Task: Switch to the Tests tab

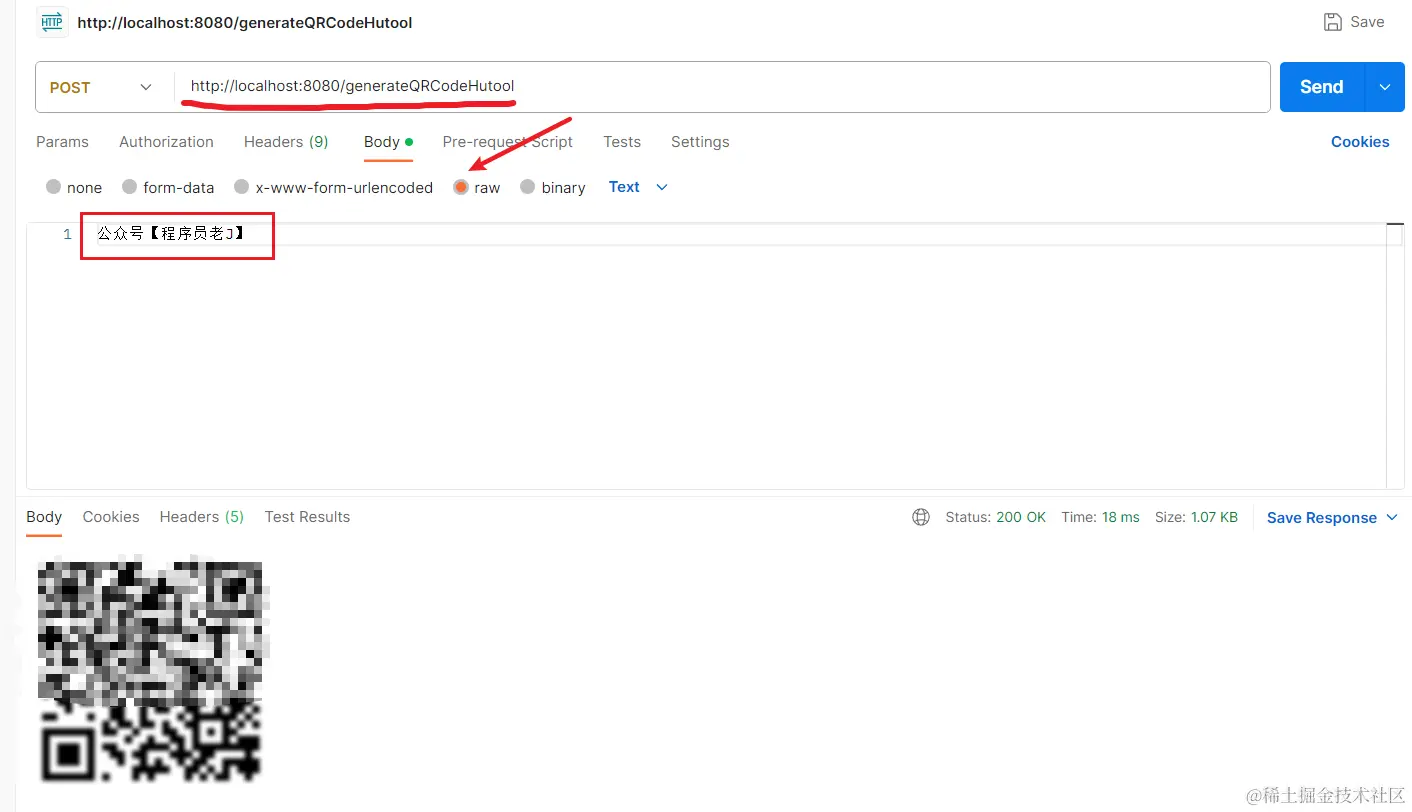Action: [622, 142]
